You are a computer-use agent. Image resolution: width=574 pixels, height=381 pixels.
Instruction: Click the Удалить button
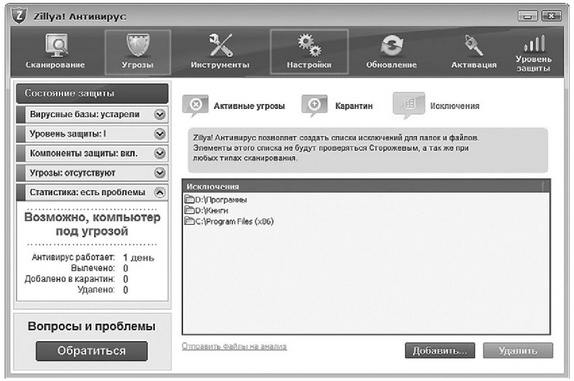point(518,351)
